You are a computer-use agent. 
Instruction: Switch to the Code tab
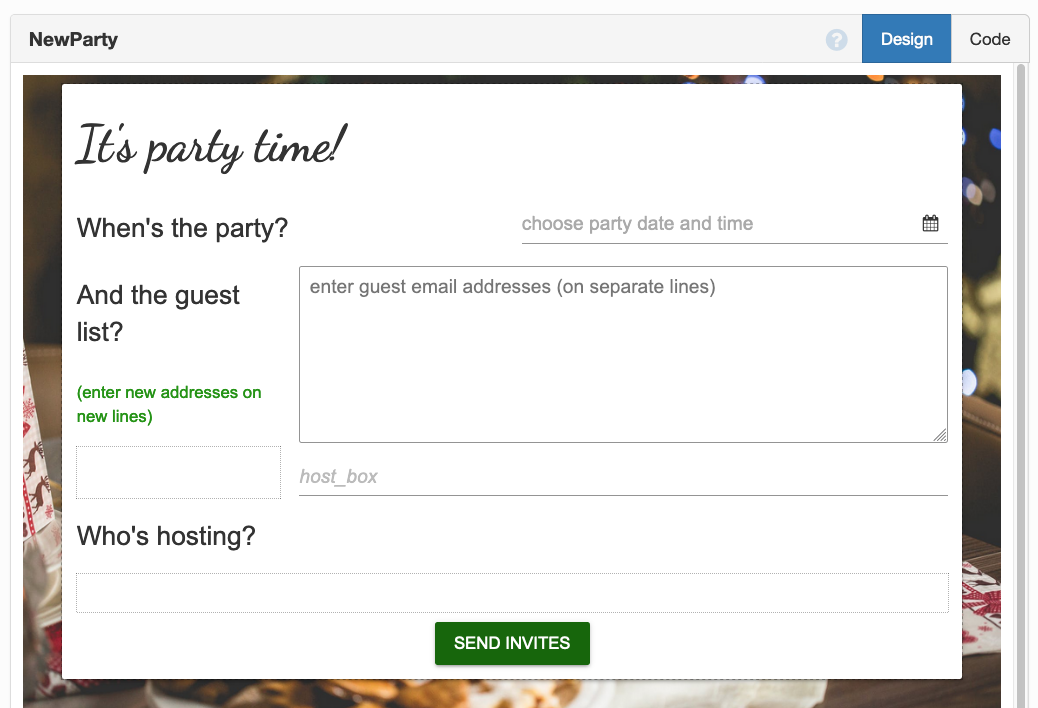coord(989,40)
